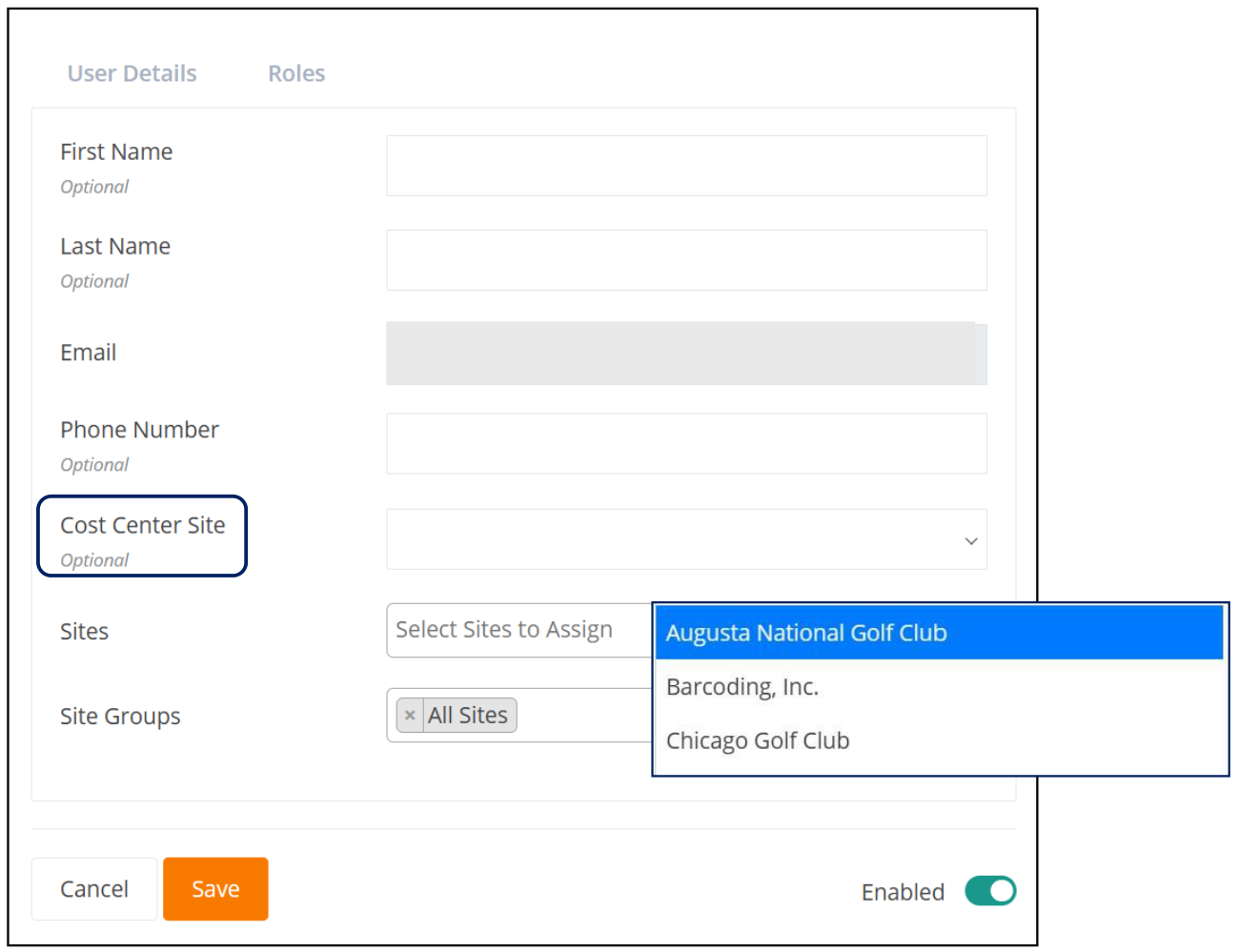Image resolution: width=1238 pixels, height=952 pixels.
Task: Focus the Phone Number input field
Action: 686,444
